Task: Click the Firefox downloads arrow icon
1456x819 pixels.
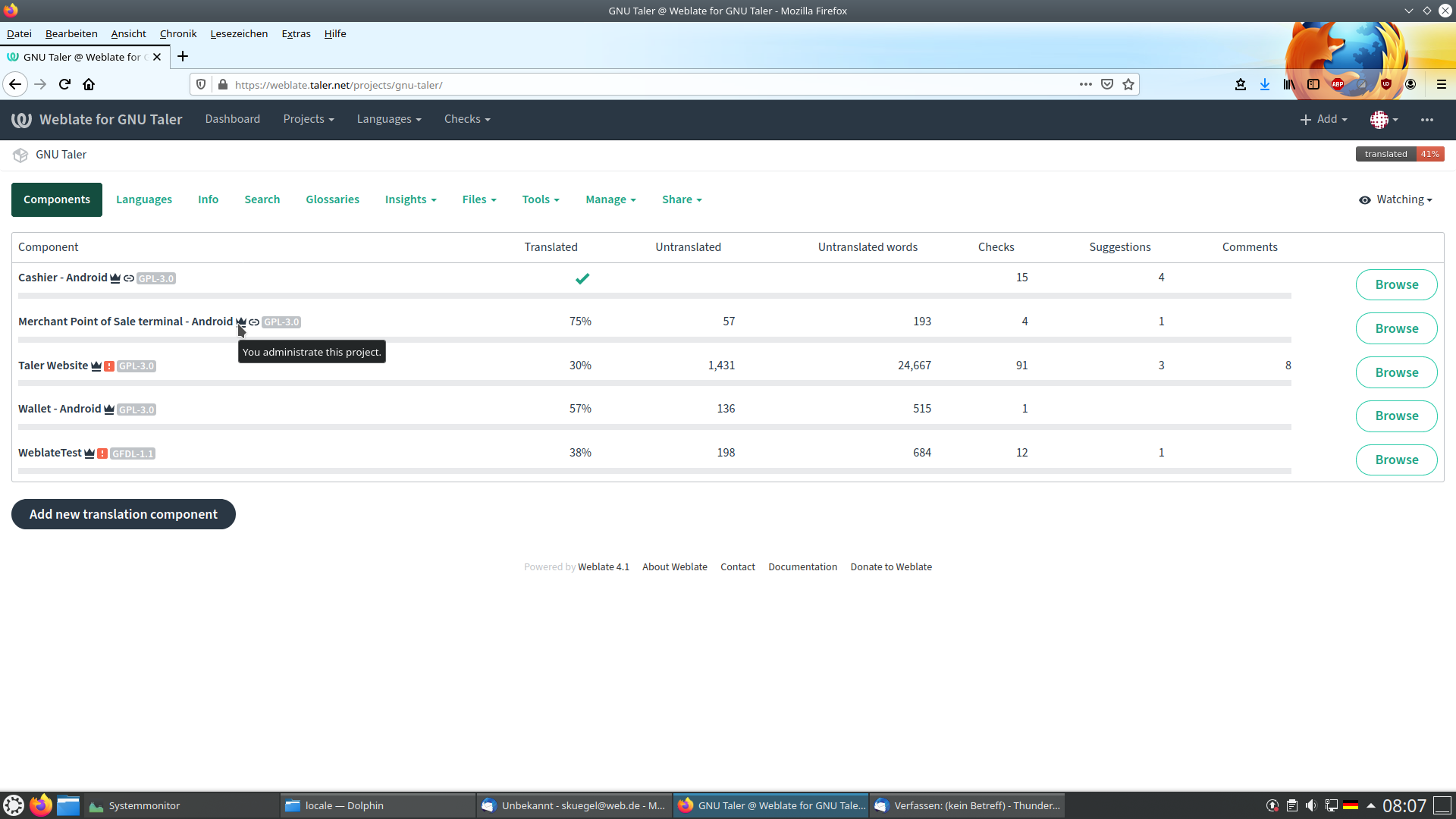Action: point(1265,85)
